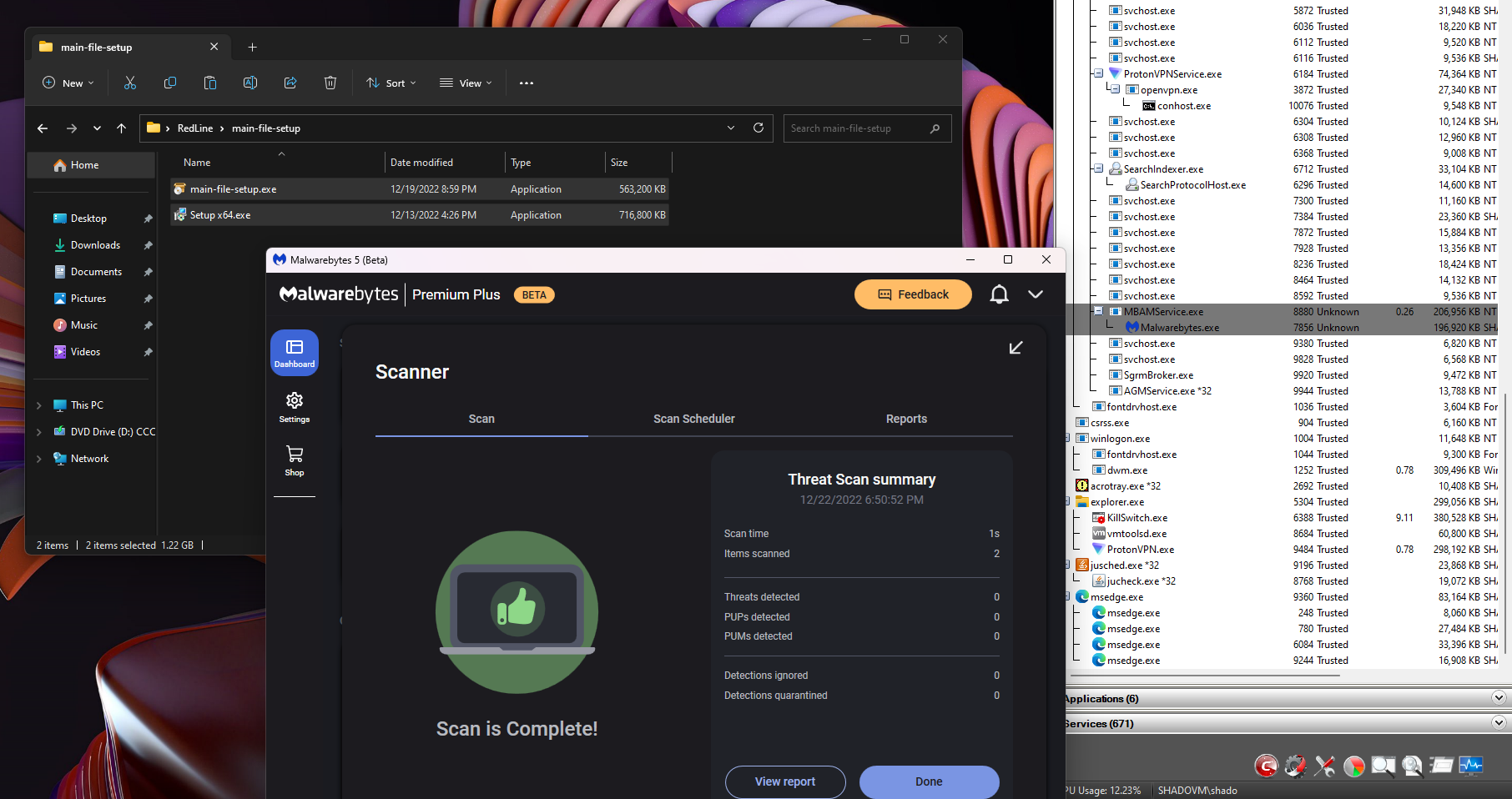Click the Search main-file-setup field
The width and height of the screenshot is (1512, 799).
[867, 128]
